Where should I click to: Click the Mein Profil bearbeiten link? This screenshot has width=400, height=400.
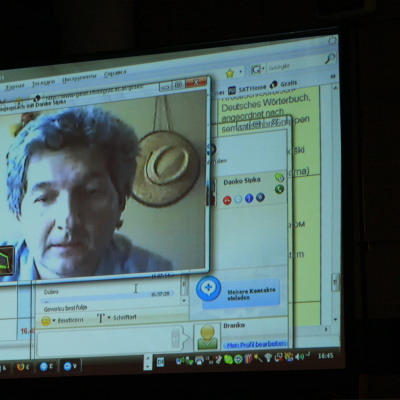point(256,344)
